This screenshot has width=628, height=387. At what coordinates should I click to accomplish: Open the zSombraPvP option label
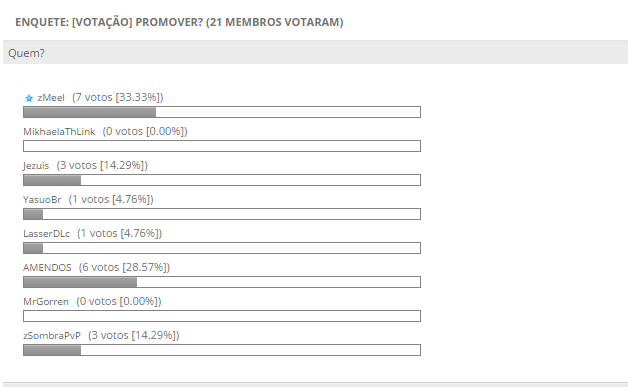coord(52,336)
